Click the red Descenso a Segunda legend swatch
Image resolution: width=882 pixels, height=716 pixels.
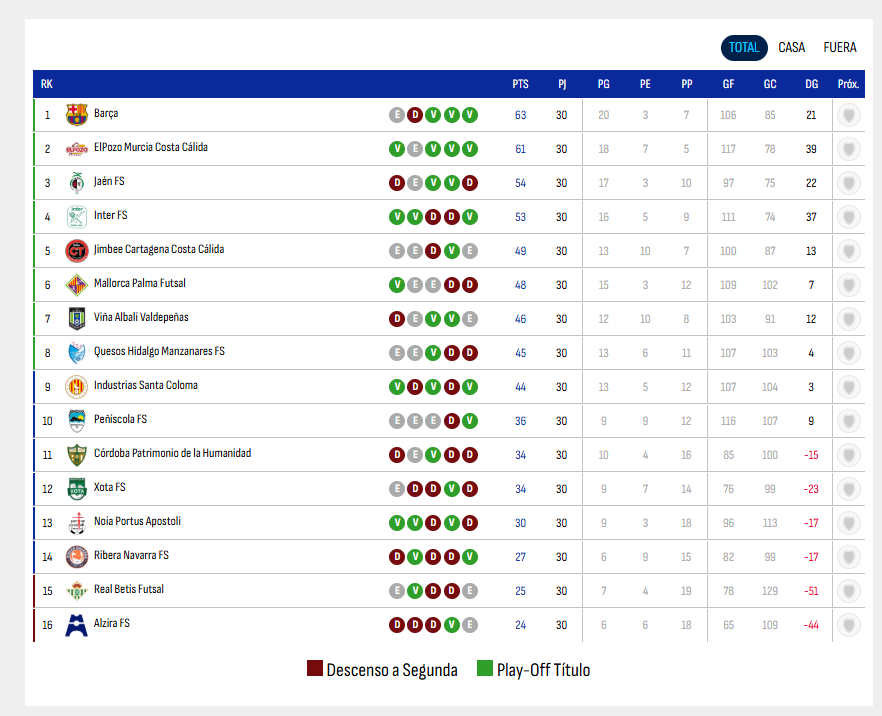(x=314, y=668)
